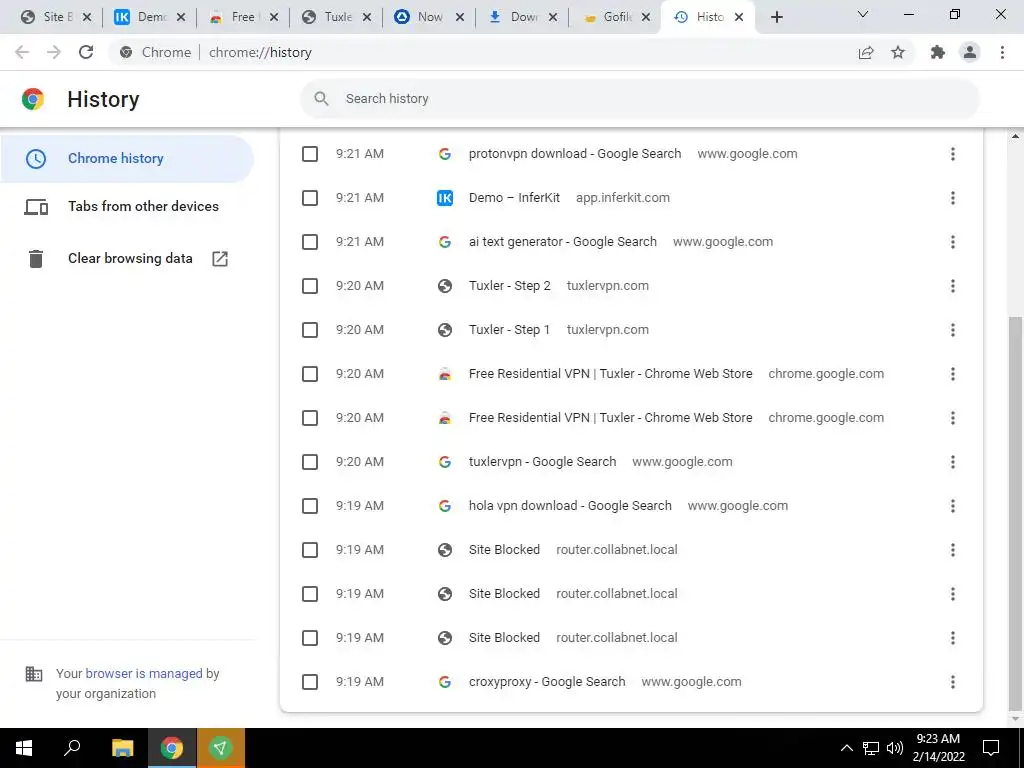Open Chrome's three-dot main menu
Viewport: 1024px width, 768px height.
pyautogui.click(x=1002, y=52)
